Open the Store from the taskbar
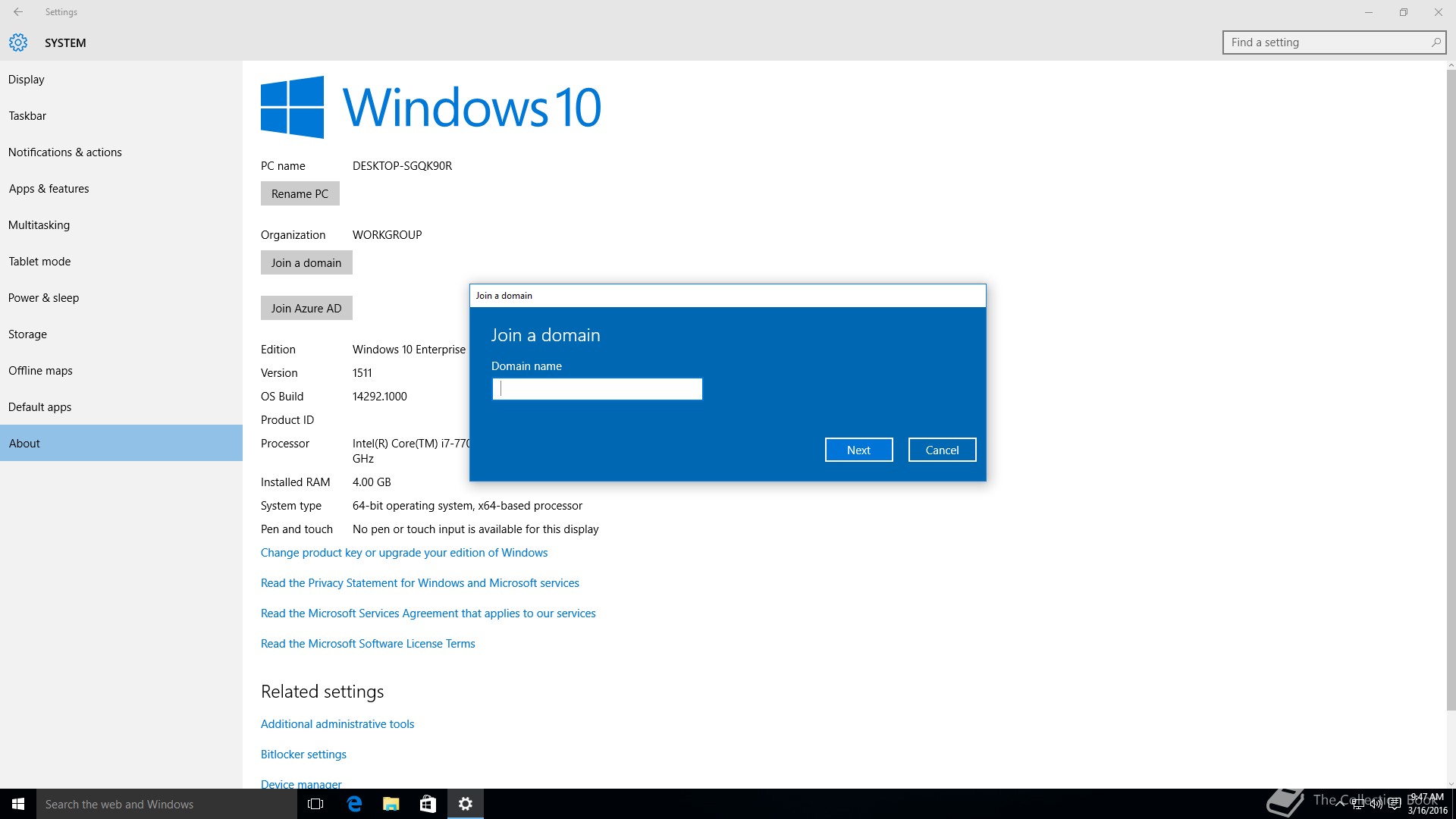The height and width of the screenshot is (819, 1456). point(428,804)
